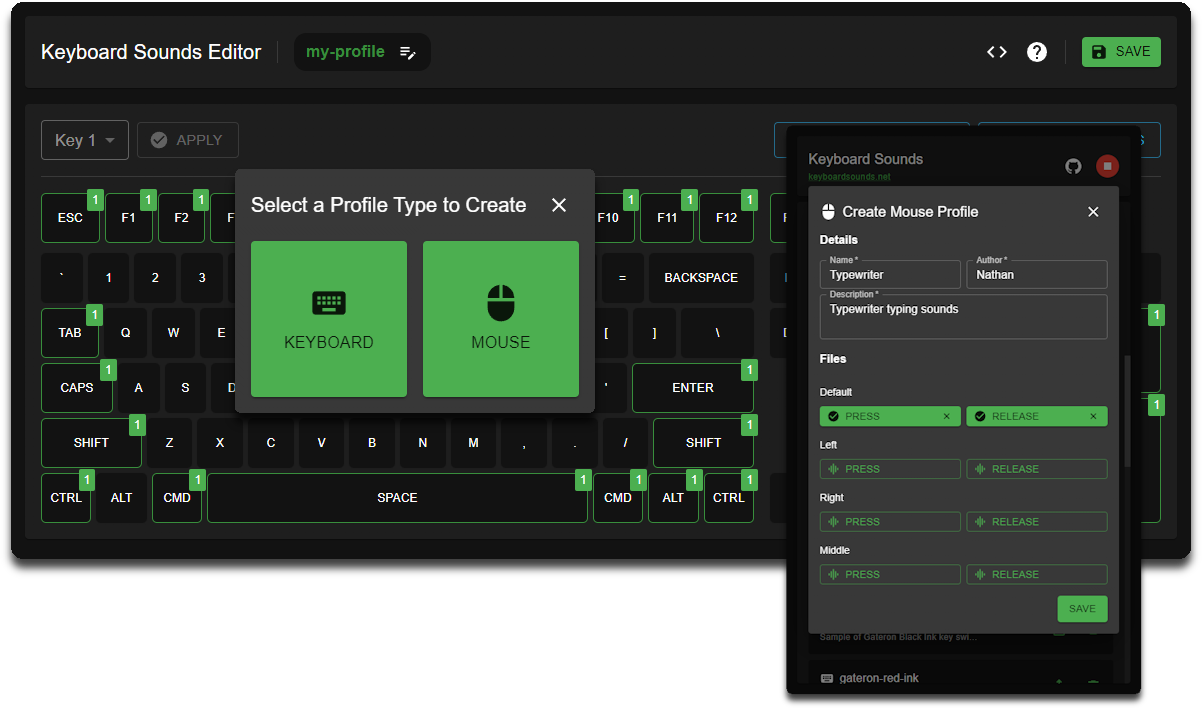Edit the Name field containing Typewriter
Viewport: 1202px width, 708px height.
(890, 274)
